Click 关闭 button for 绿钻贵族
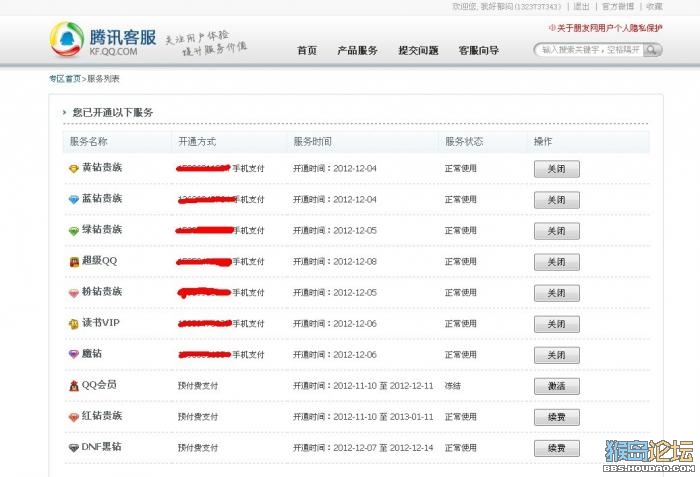The width and height of the screenshot is (700, 477). click(x=557, y=231)
